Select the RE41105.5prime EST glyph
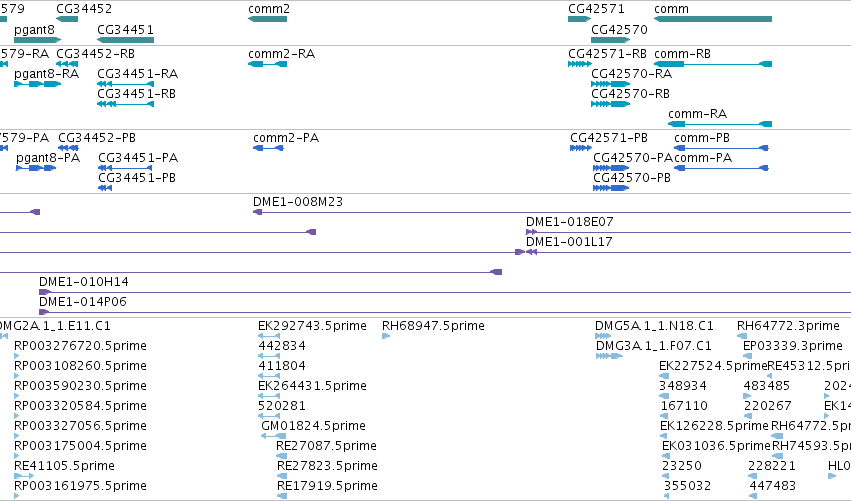This screenshot has height=501, width=851. 24,477
